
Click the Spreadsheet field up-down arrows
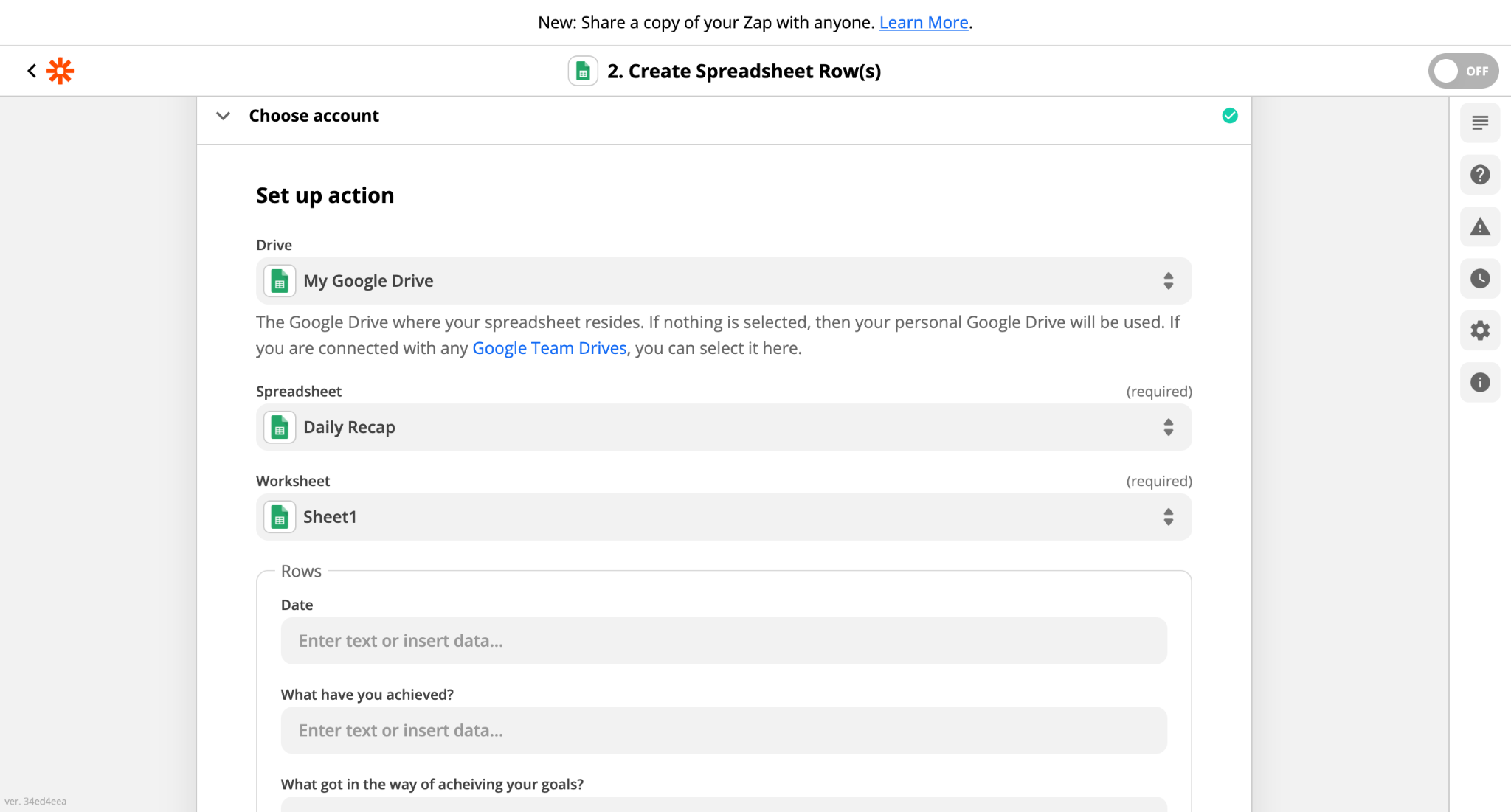tap(1169, 427)
